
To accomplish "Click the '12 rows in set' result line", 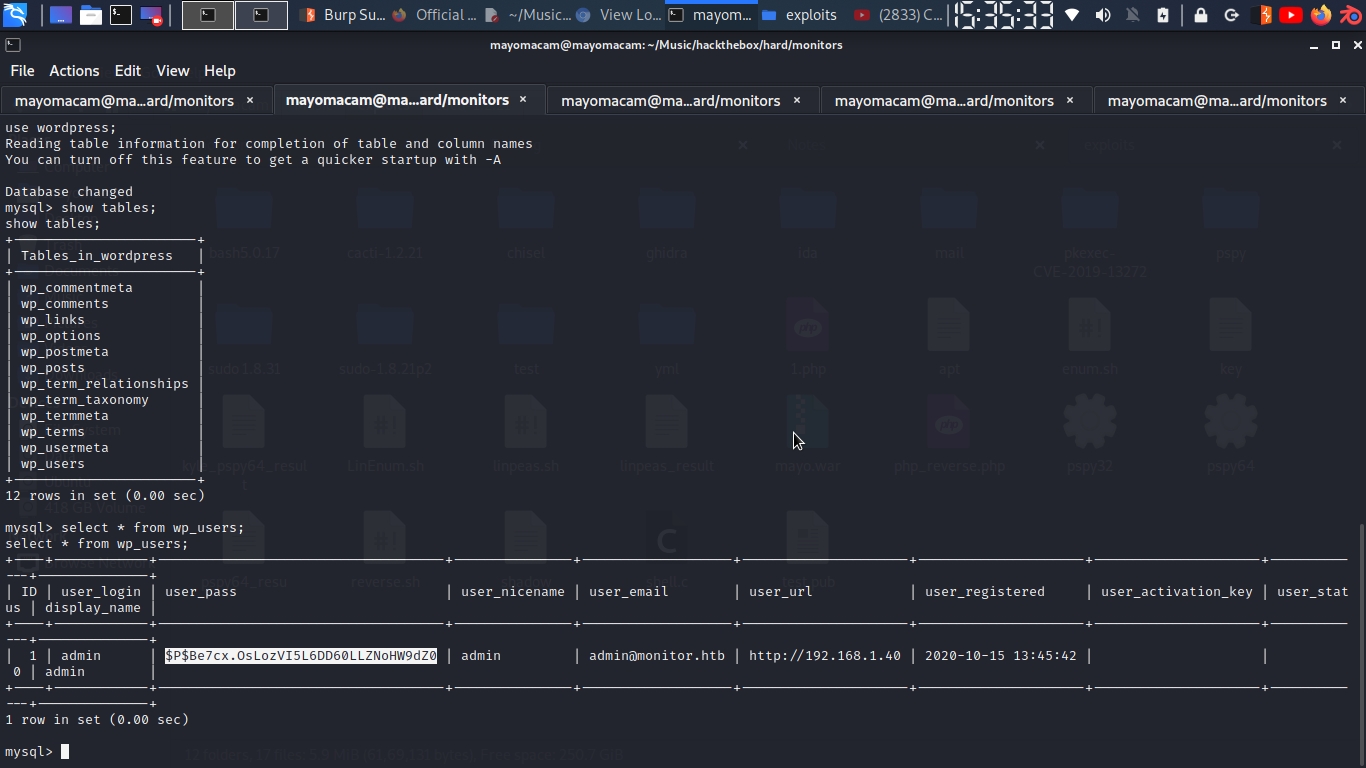I will 105,496.
